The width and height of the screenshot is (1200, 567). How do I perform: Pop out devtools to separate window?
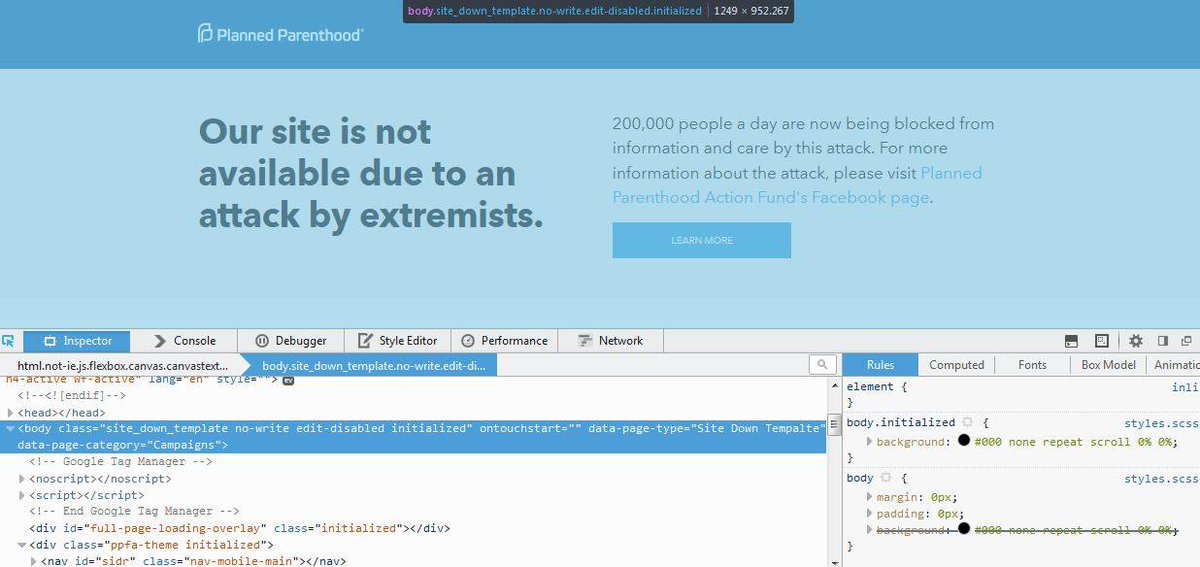pos(1188,341)
